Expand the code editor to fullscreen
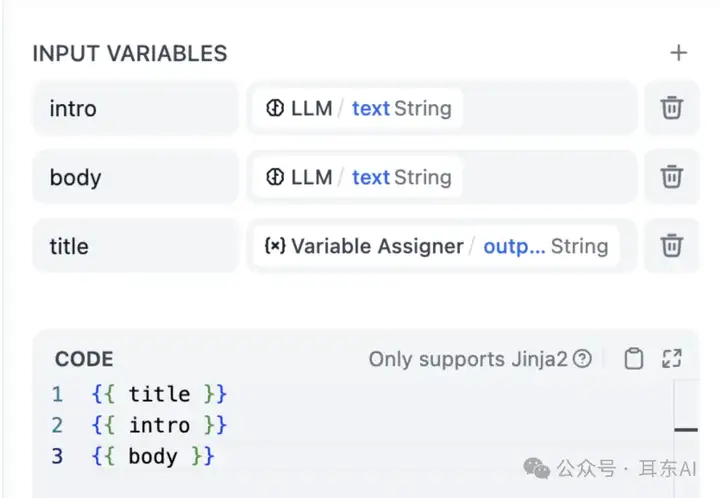This screenshot has width=720, height=498. coord(672,358)
